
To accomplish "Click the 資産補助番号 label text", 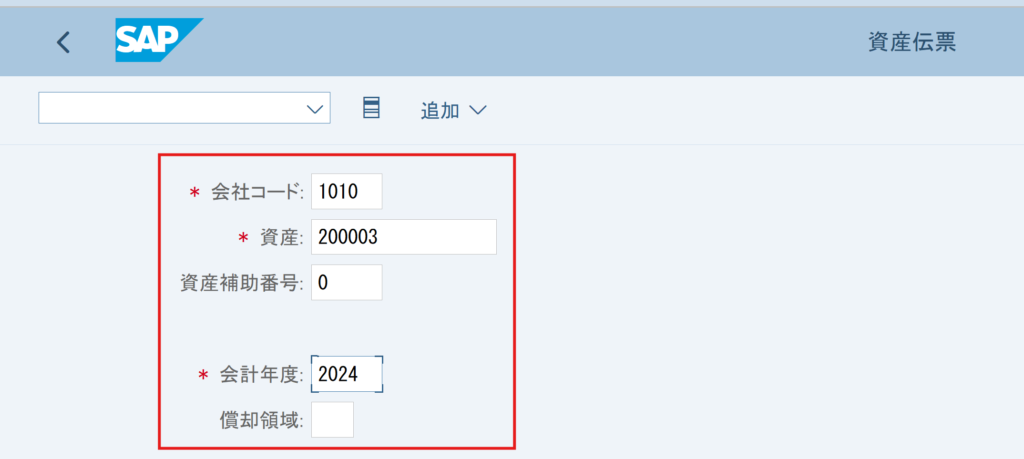I will point(241,283).
